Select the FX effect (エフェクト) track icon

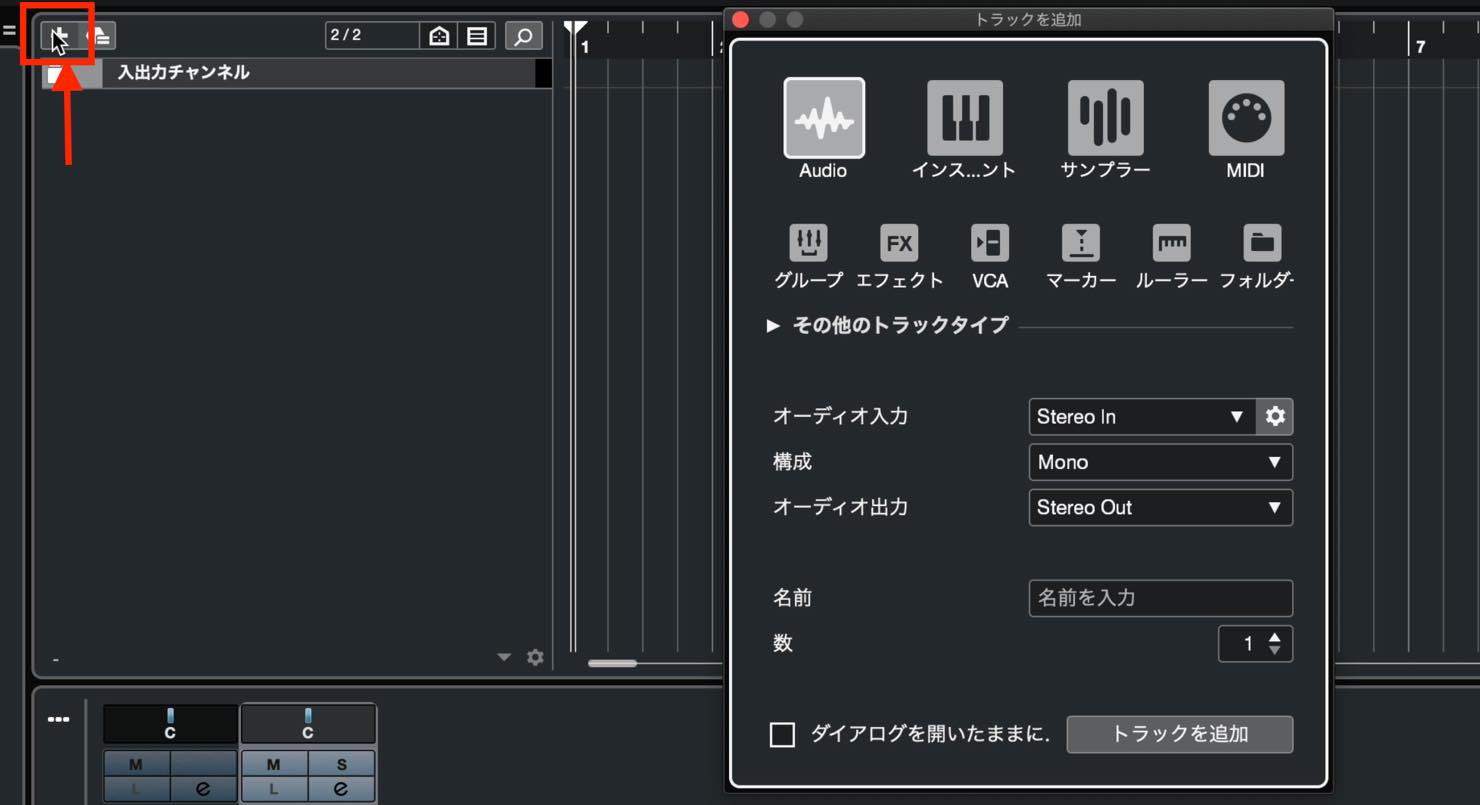899,243
